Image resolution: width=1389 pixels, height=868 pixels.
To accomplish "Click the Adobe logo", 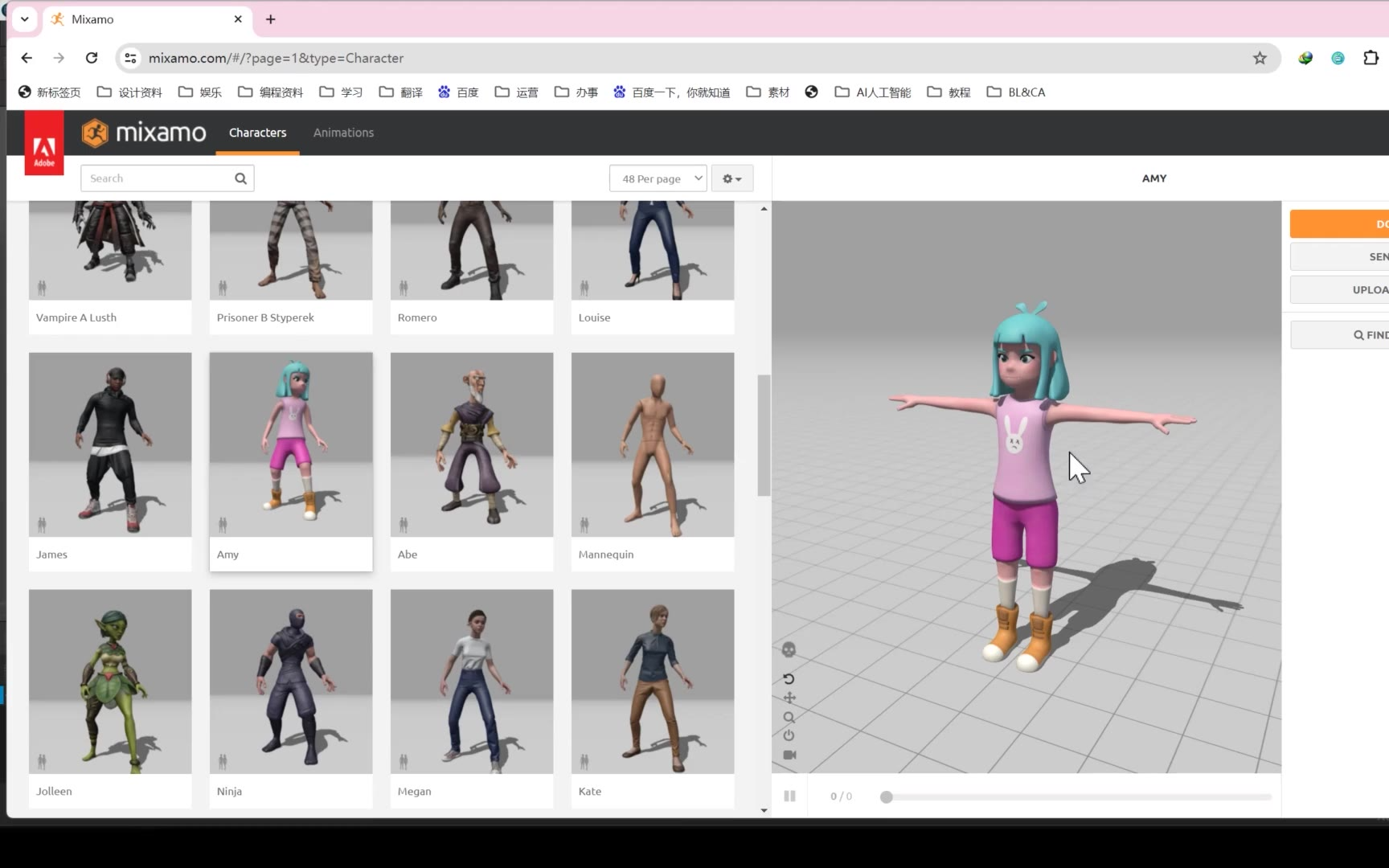I will (44, 143).
